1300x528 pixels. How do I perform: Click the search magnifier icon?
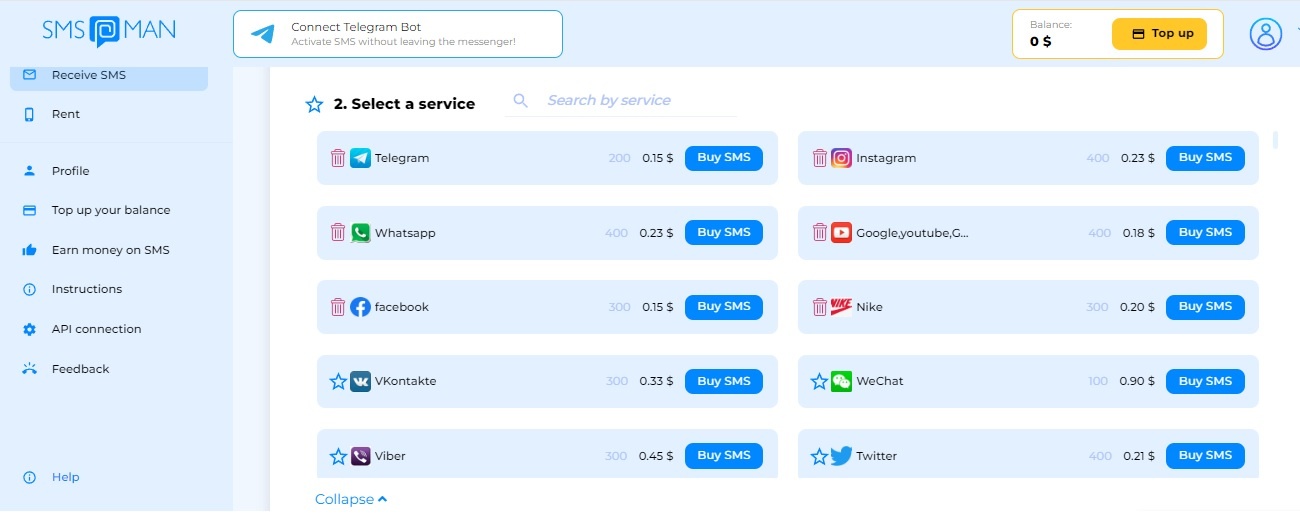pyautogui.click(x=520, y=100)
